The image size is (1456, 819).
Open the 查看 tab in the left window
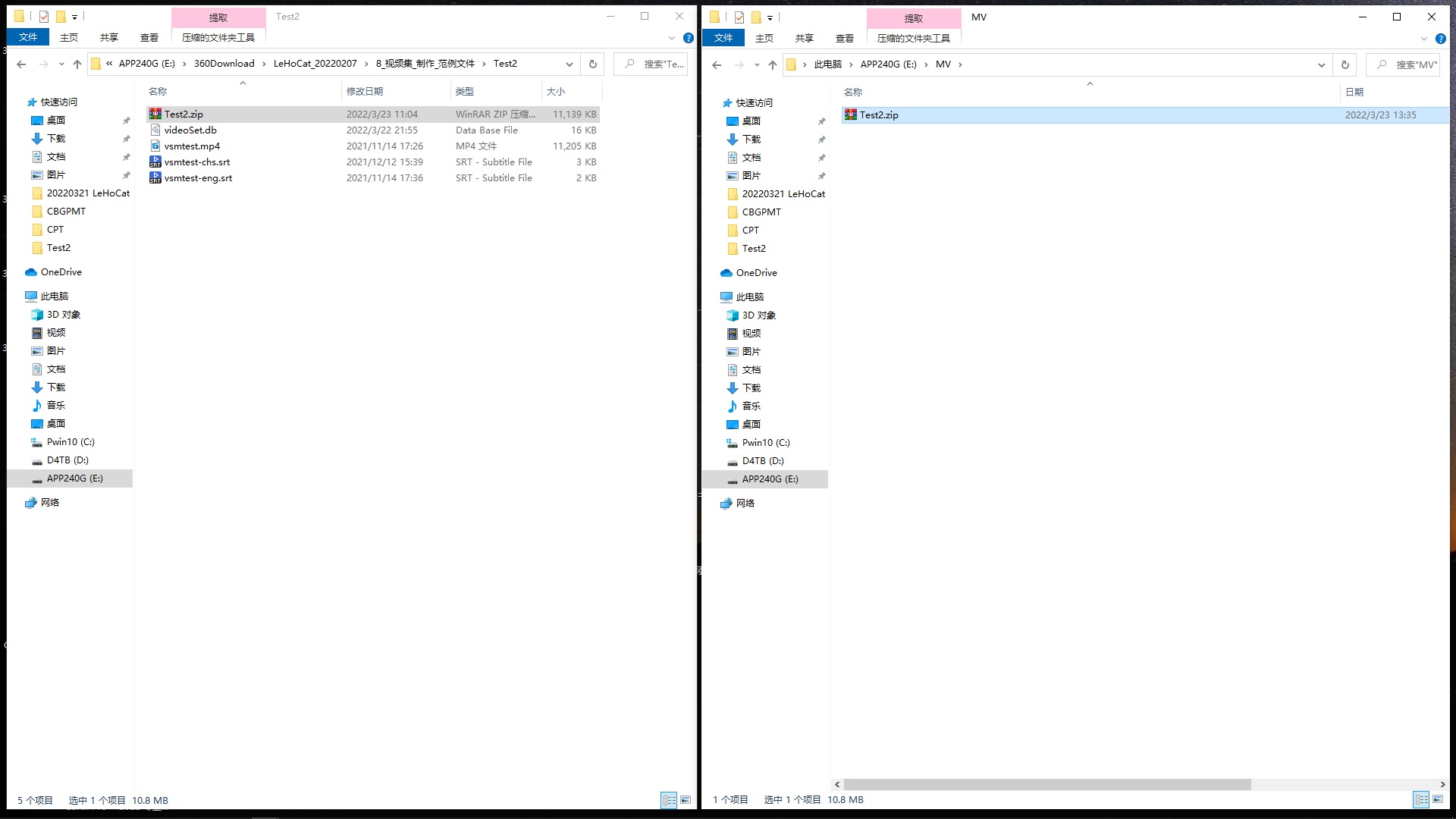pyautogui.click(x=149, y=37)
